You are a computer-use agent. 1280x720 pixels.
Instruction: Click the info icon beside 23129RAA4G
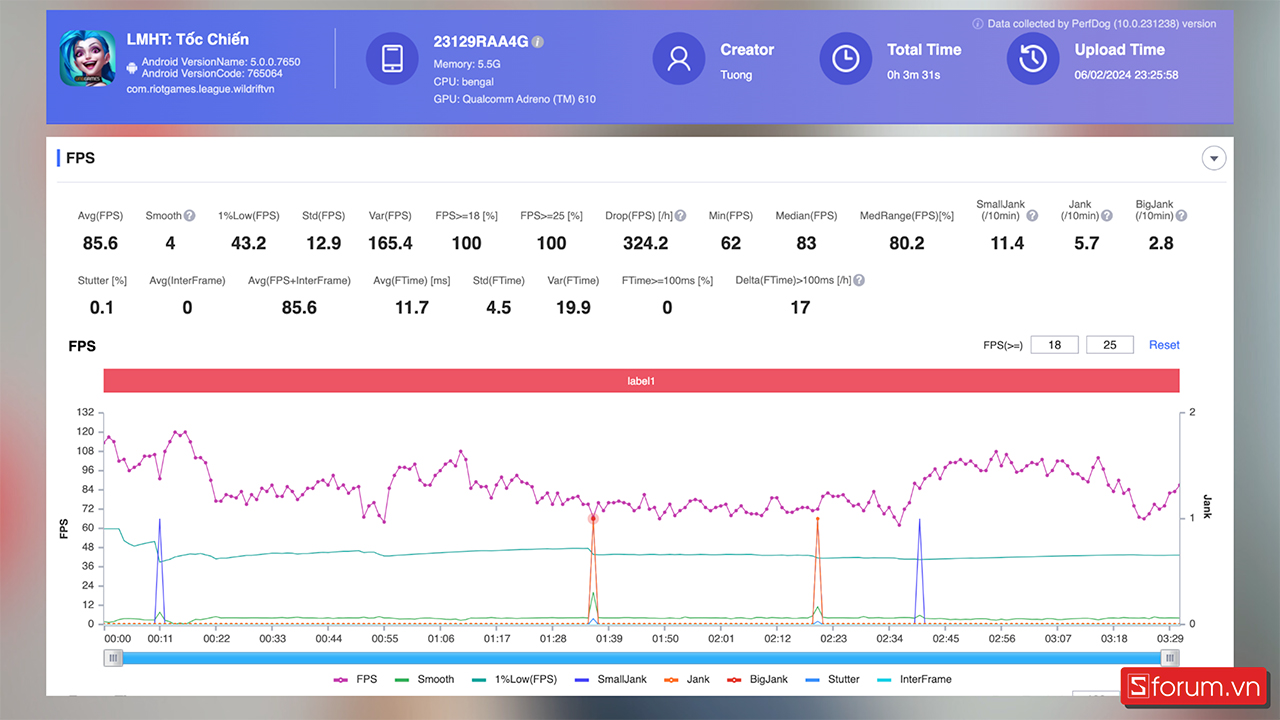[538, 42]
